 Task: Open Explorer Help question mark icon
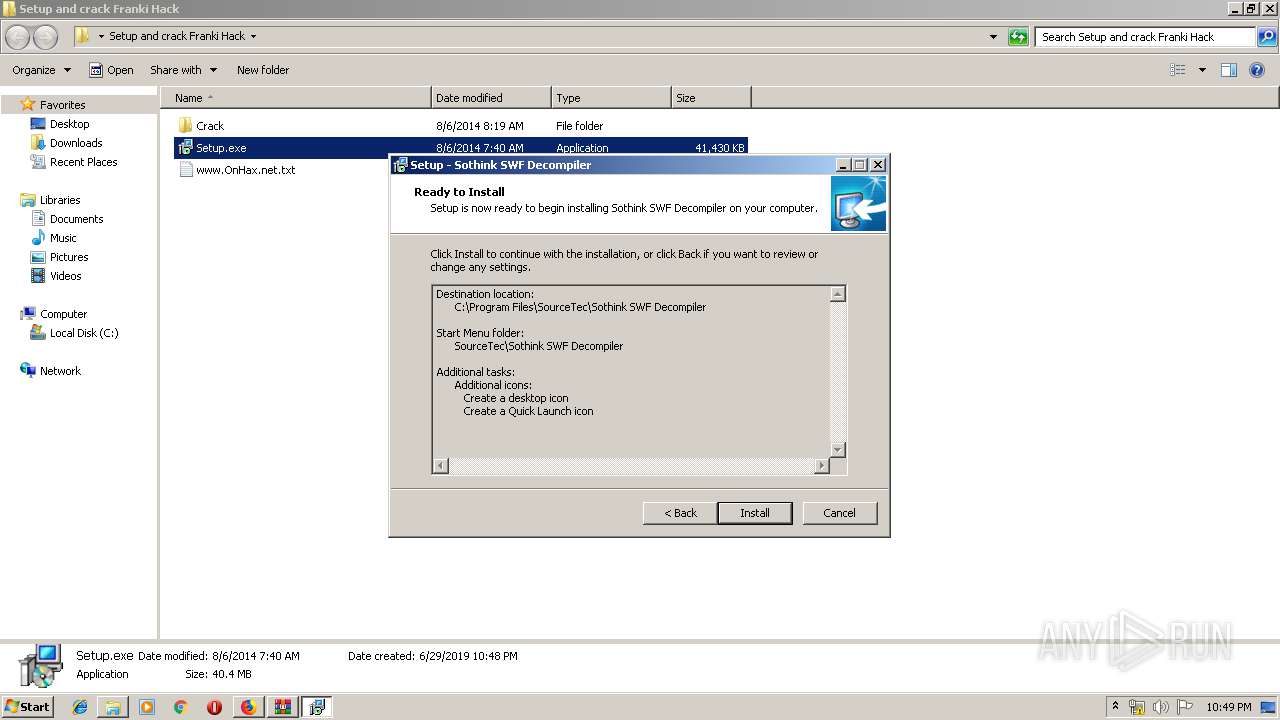(x=1258, y=70)
